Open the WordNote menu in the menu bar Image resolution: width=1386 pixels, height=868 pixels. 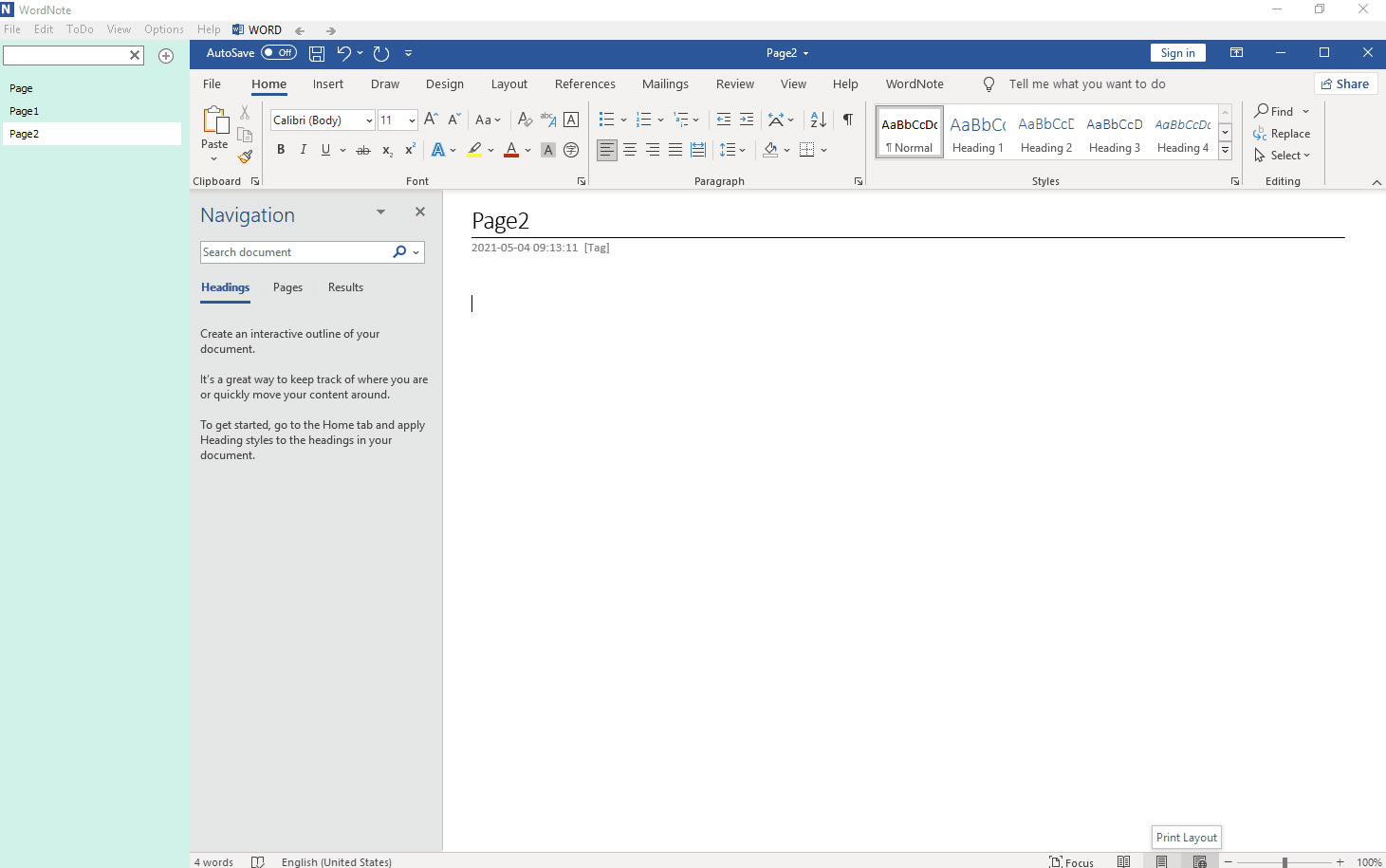click(x=913, y=83)
